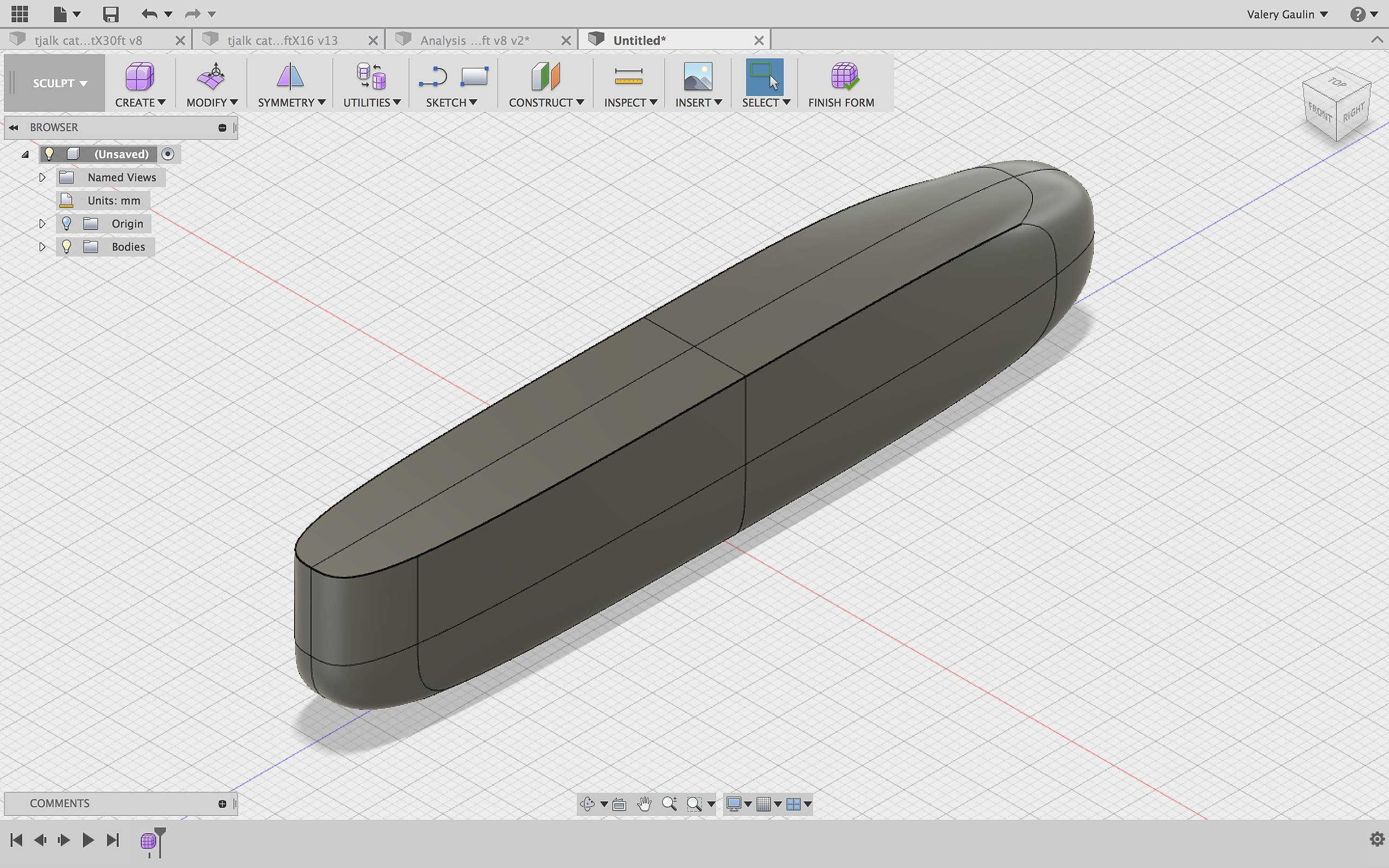Toggle Bodies folder visibility lightbulb
This screenshot has height=868, width=1389.
(x=67, y=247)
